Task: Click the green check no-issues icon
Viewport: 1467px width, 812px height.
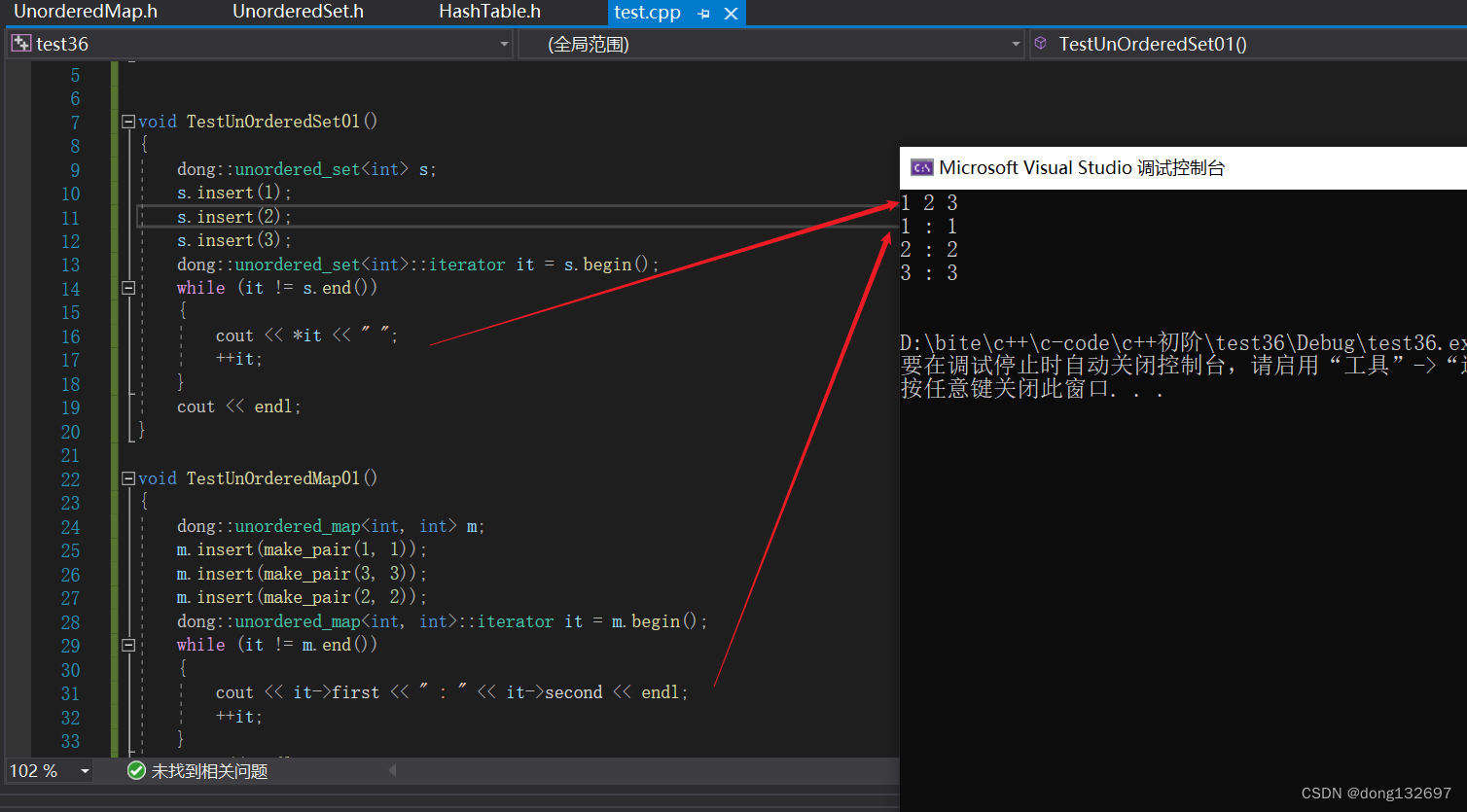Action: tap(136, 771)
